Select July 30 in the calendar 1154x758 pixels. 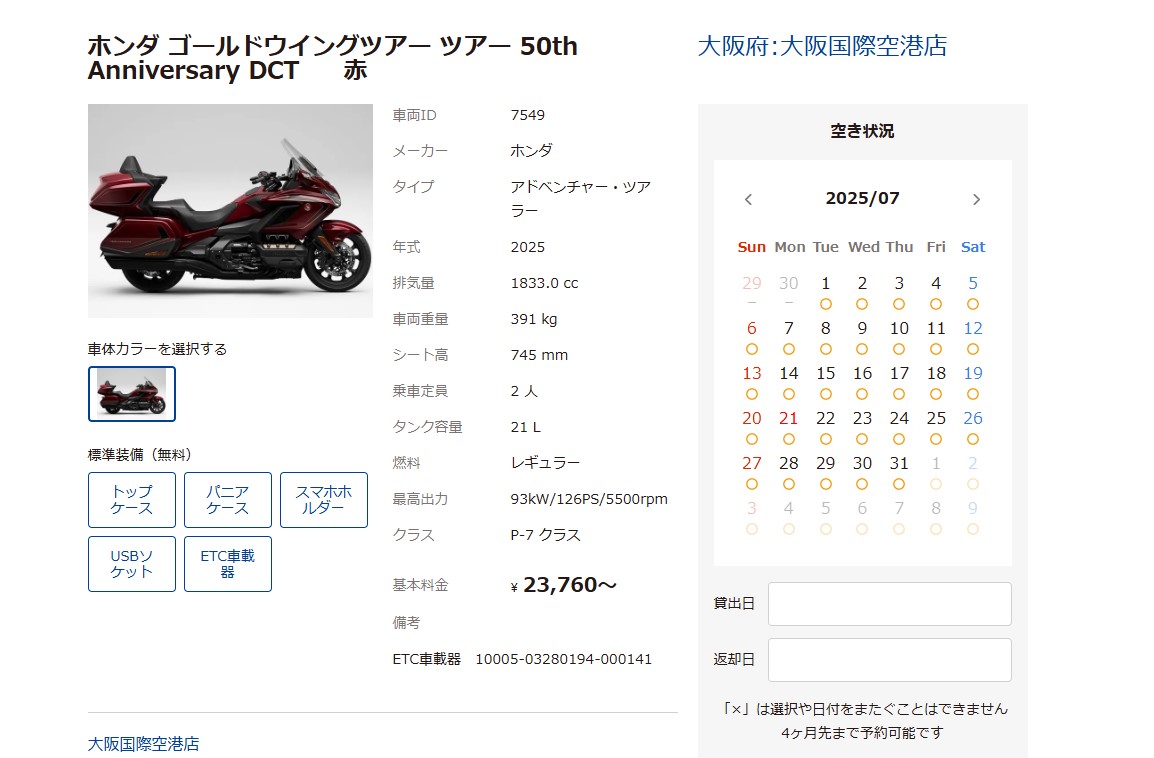[863, 472]
